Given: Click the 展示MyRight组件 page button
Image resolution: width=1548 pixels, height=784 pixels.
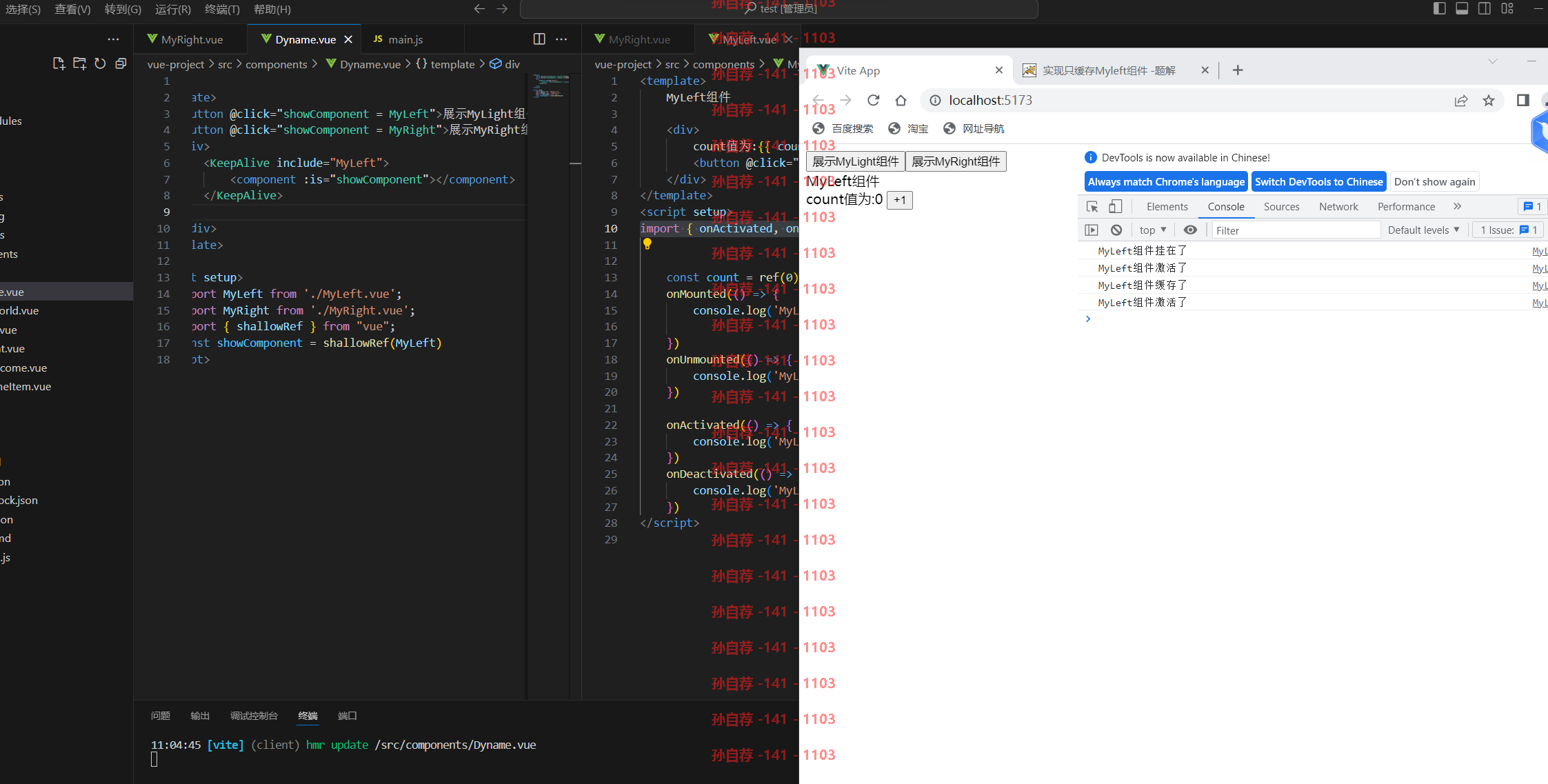Looking at the screenshot, I should pyautogui.click(x=956, y=161).
